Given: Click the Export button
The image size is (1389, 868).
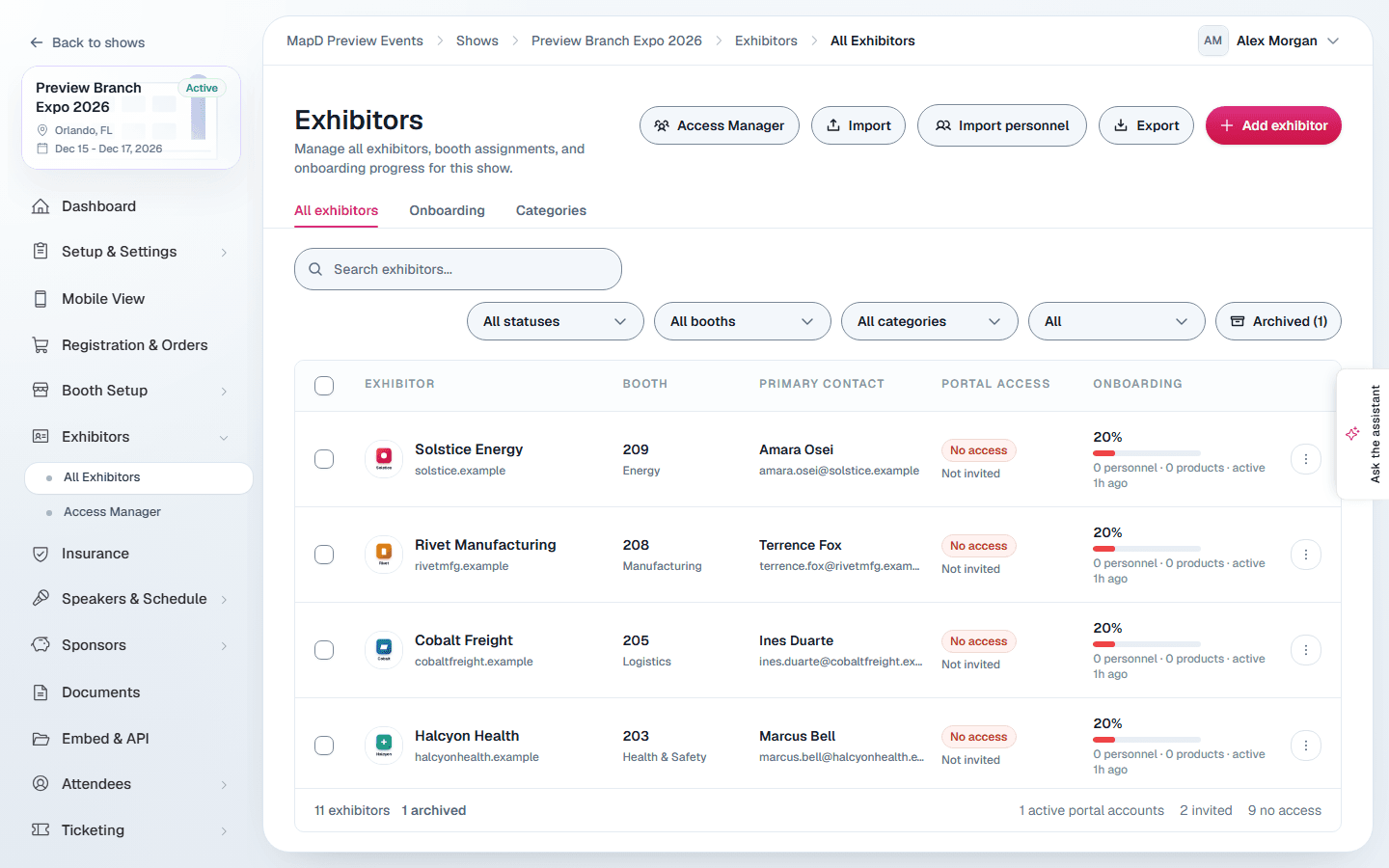Looking at the screenshot, I should coord(1146,125).
